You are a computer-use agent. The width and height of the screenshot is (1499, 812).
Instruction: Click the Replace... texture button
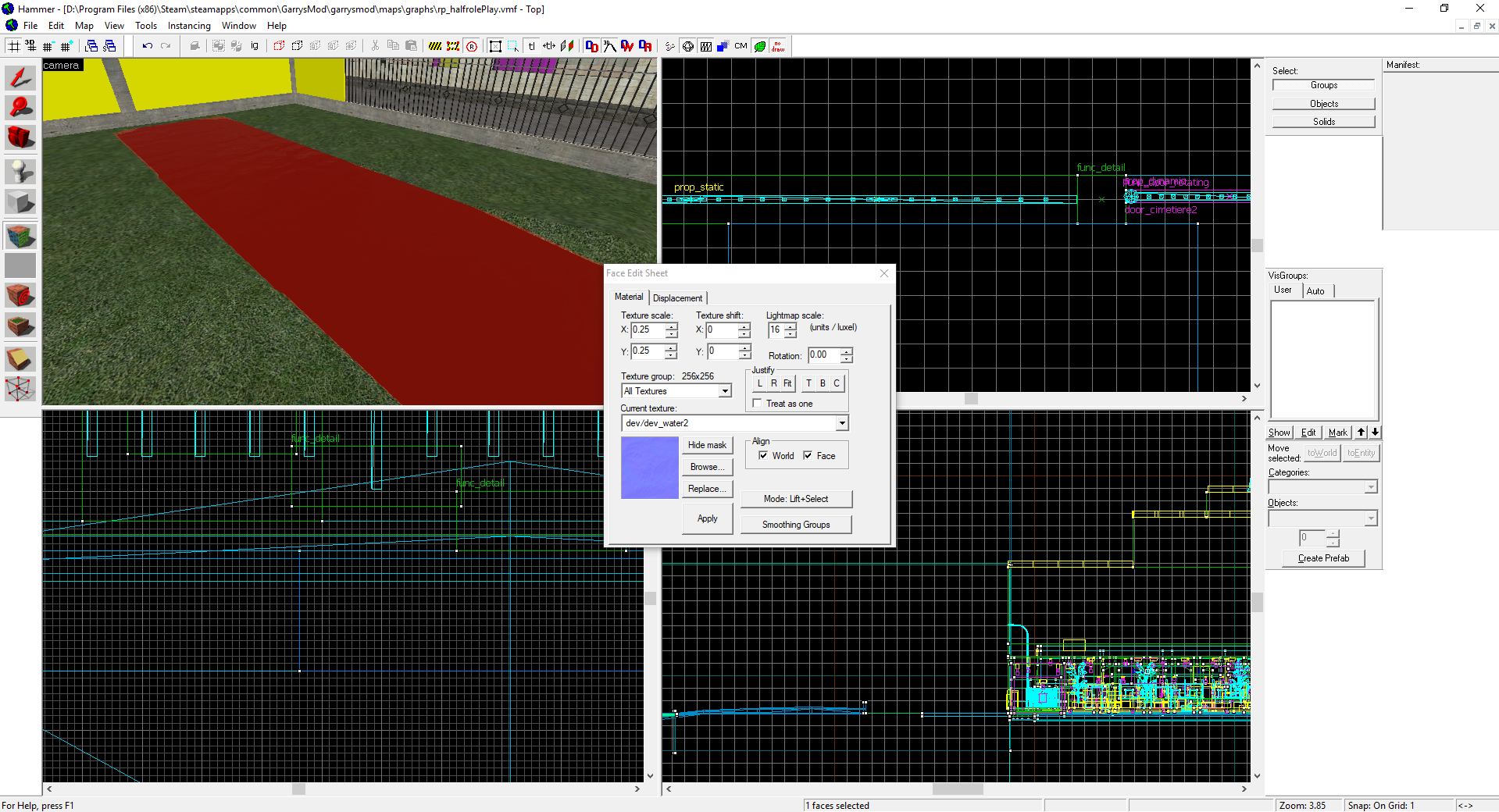pyautogui.click(x=707, y=489)
